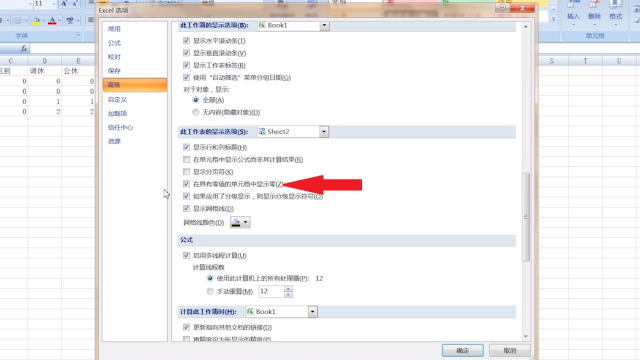Open the 加载项 options category
Screen dimensions: 640x360
pyautogui.click(x=117, y=113)
